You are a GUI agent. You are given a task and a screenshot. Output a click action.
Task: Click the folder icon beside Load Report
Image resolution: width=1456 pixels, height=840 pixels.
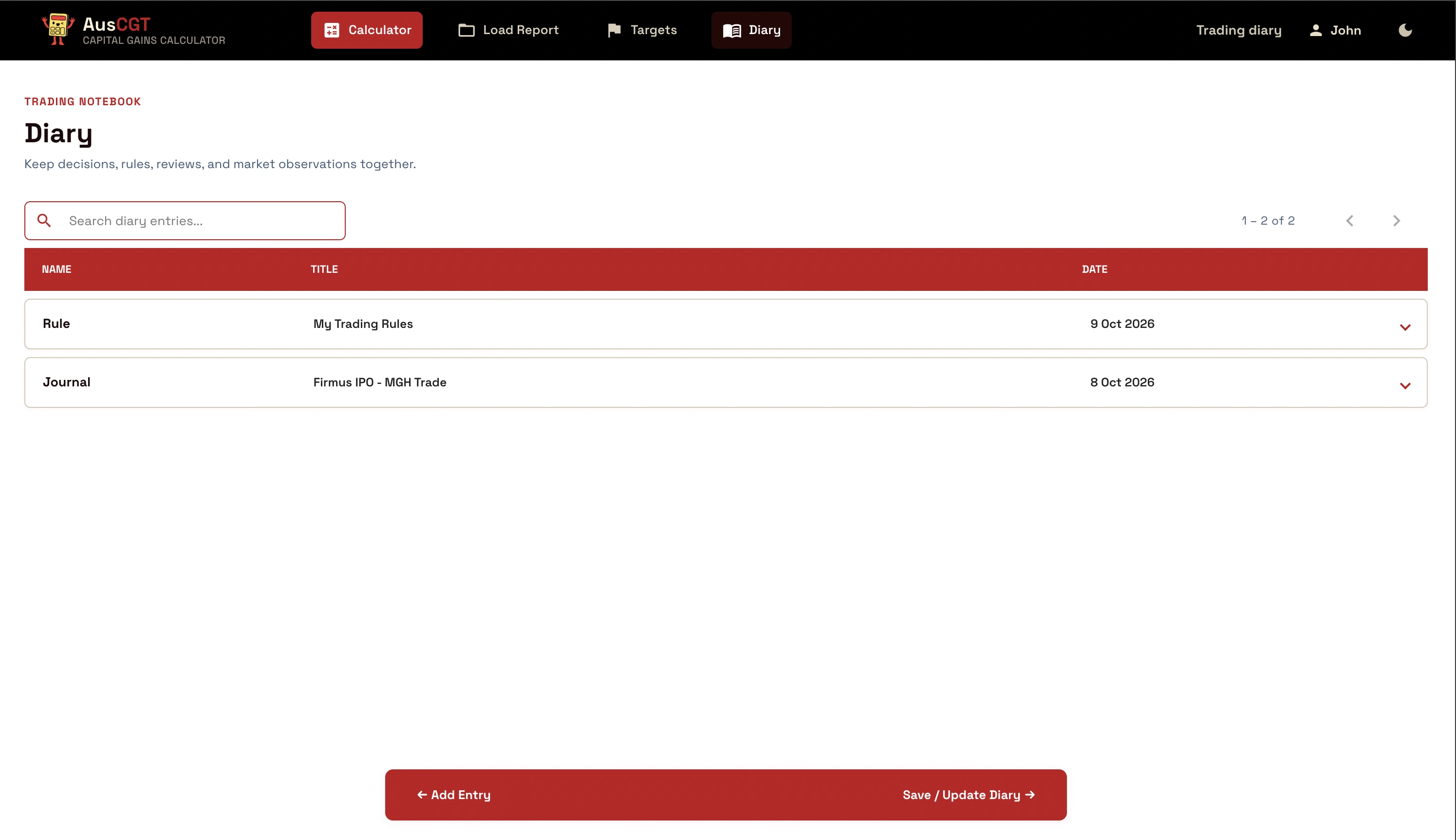coord(466,30)
